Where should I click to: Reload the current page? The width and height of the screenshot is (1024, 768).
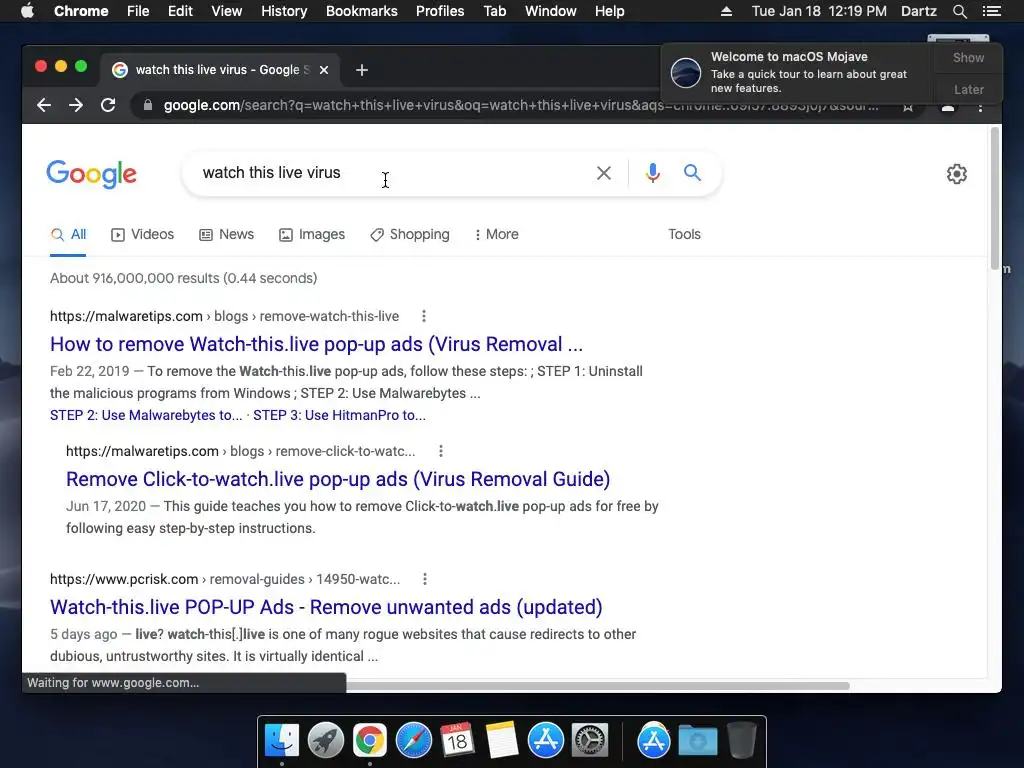click(108, 105)
